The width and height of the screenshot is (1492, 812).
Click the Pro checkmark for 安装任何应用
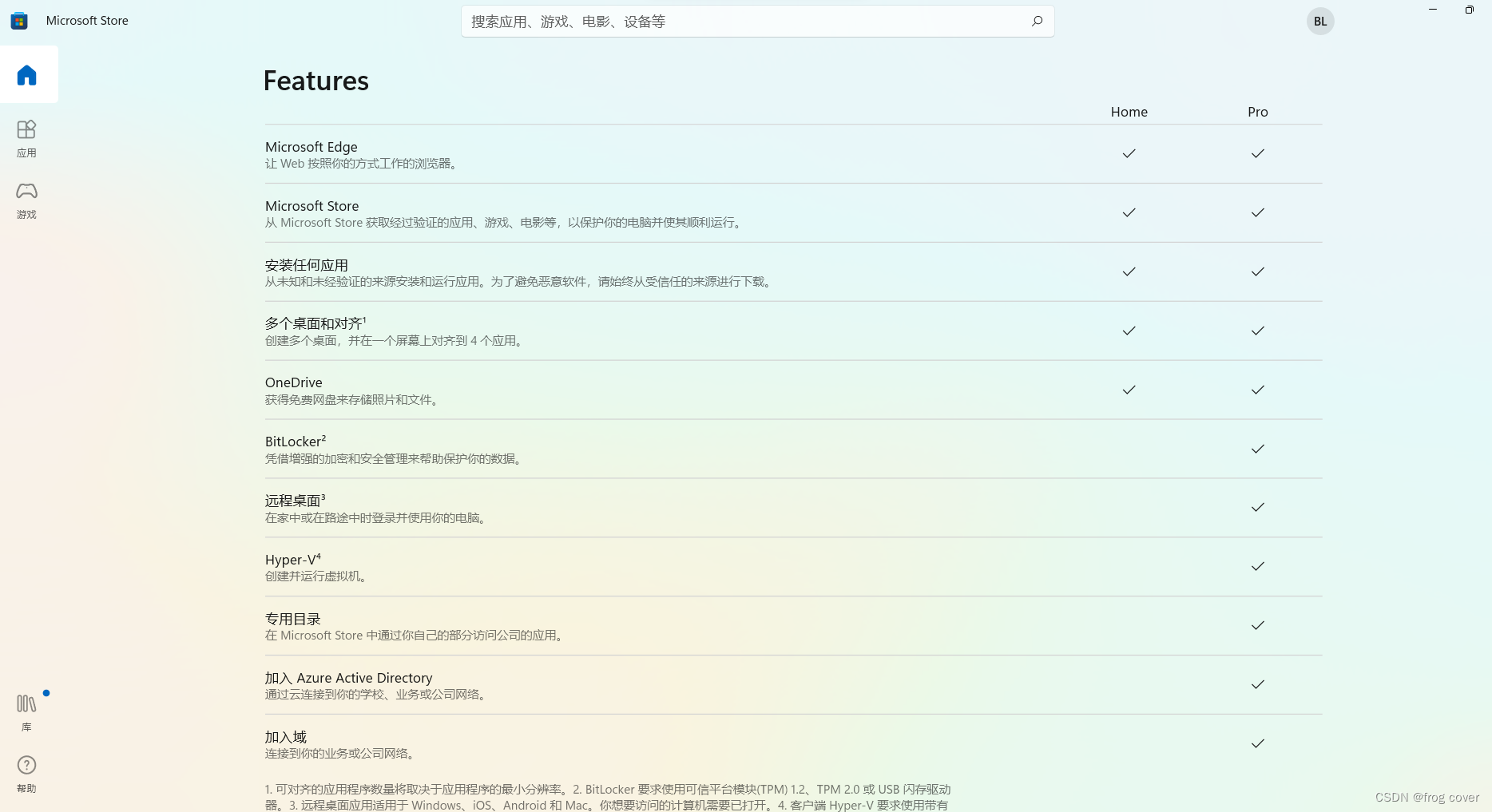pyautogui.click(x=1258, y=271)
